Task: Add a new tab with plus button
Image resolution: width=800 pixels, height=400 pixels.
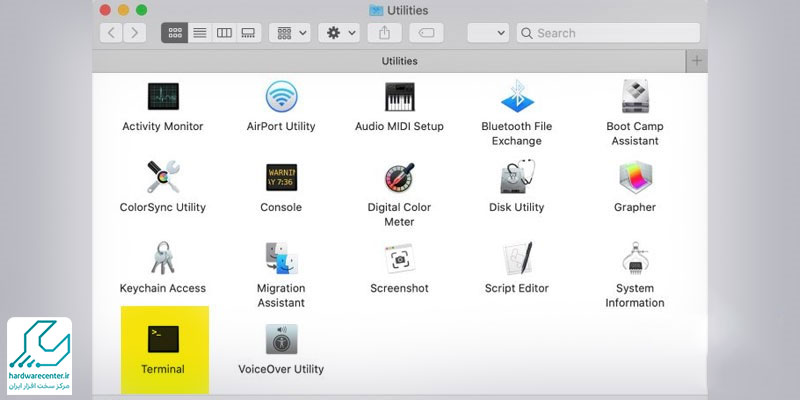Action: click(x=696, y=61)
